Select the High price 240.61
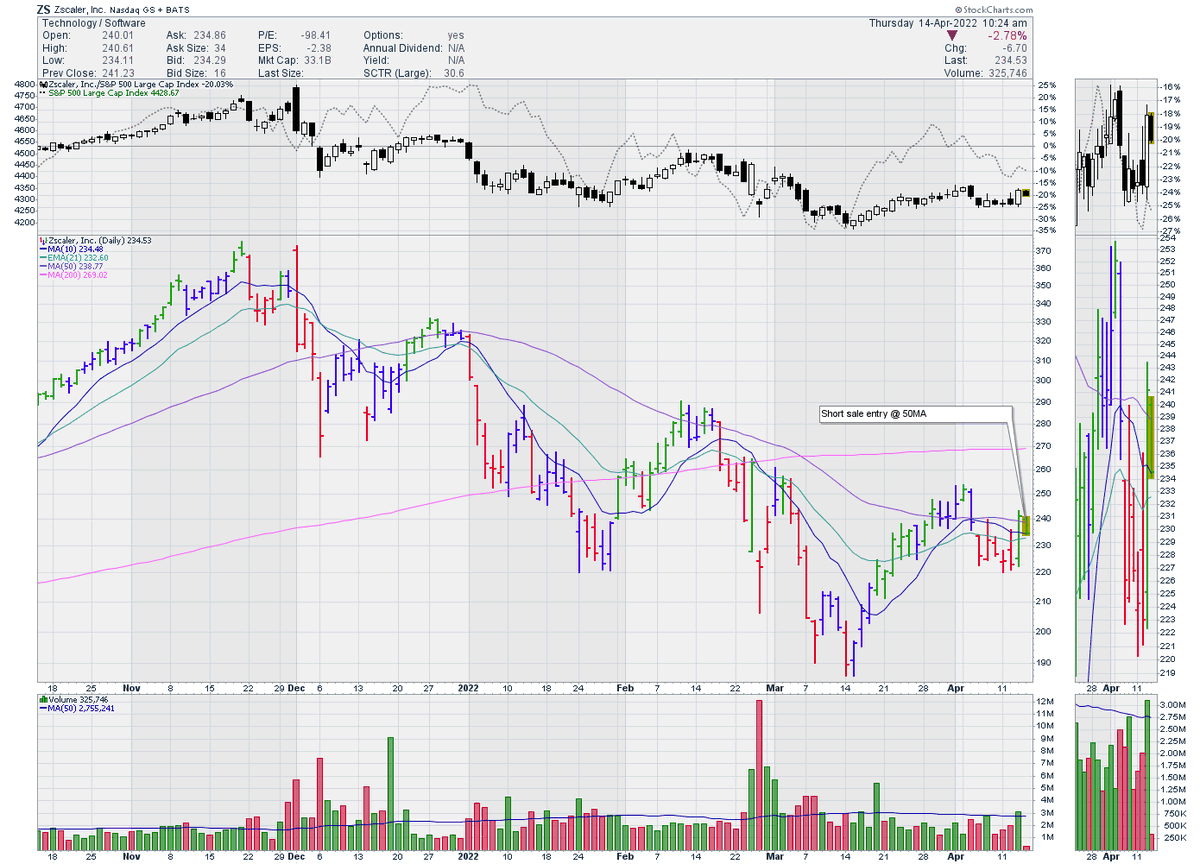The height and width of the screenshot is (864, 1200). click(x=119, y=47)
